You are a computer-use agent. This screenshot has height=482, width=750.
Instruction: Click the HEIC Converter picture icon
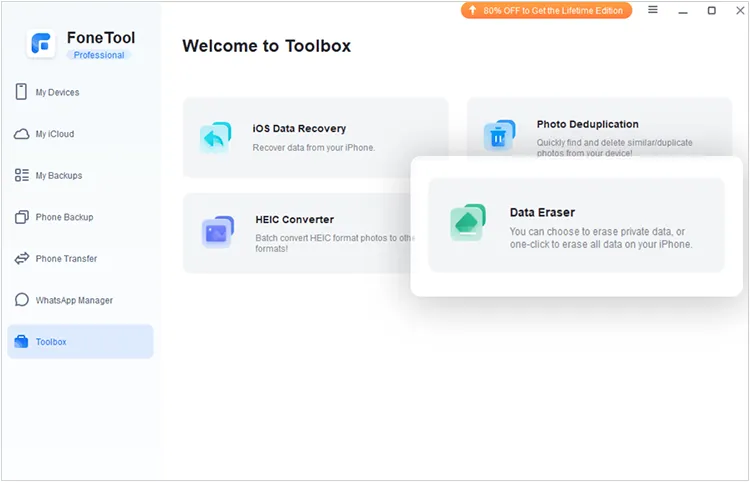[x=218, y=232]
